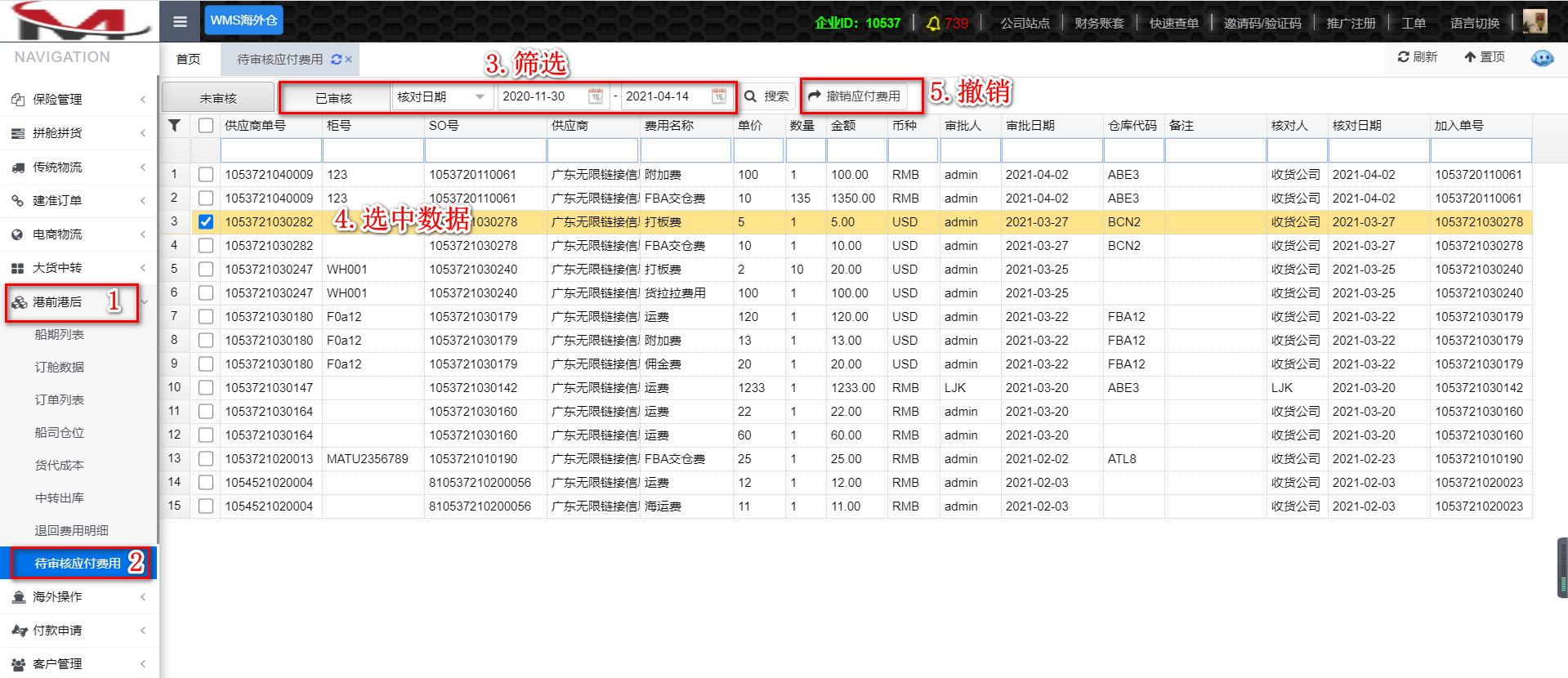1568x678 pixels.
Task: Open the end date calendar picker icon
Action: tap(718, 96)
